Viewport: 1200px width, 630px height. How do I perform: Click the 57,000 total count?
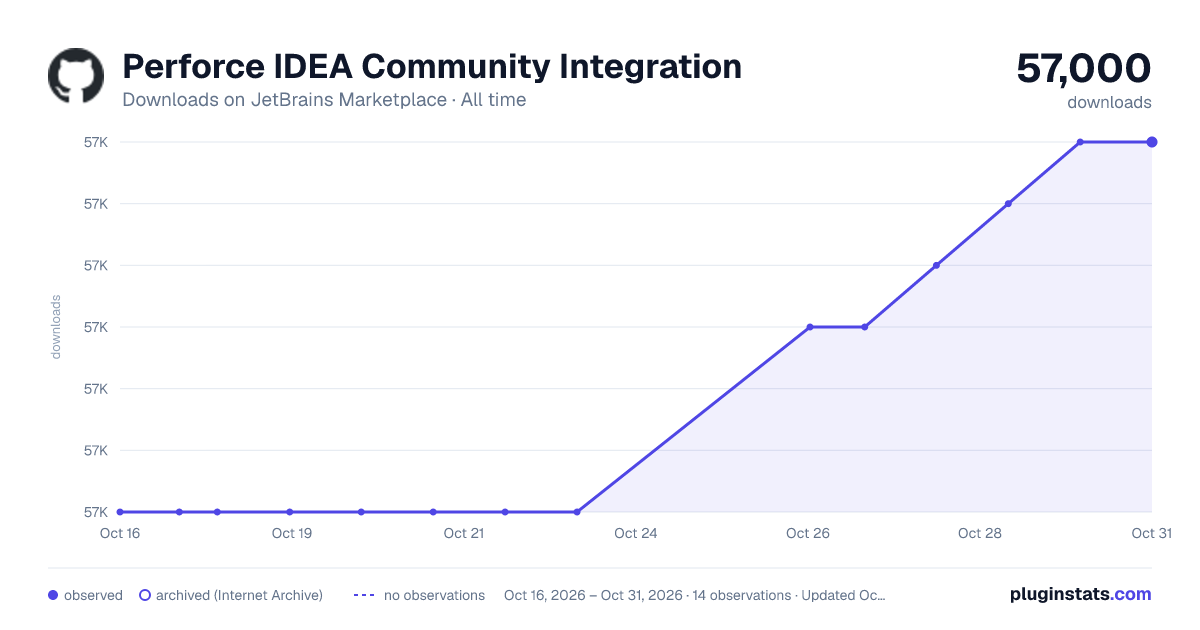(x=1084, y=68)
